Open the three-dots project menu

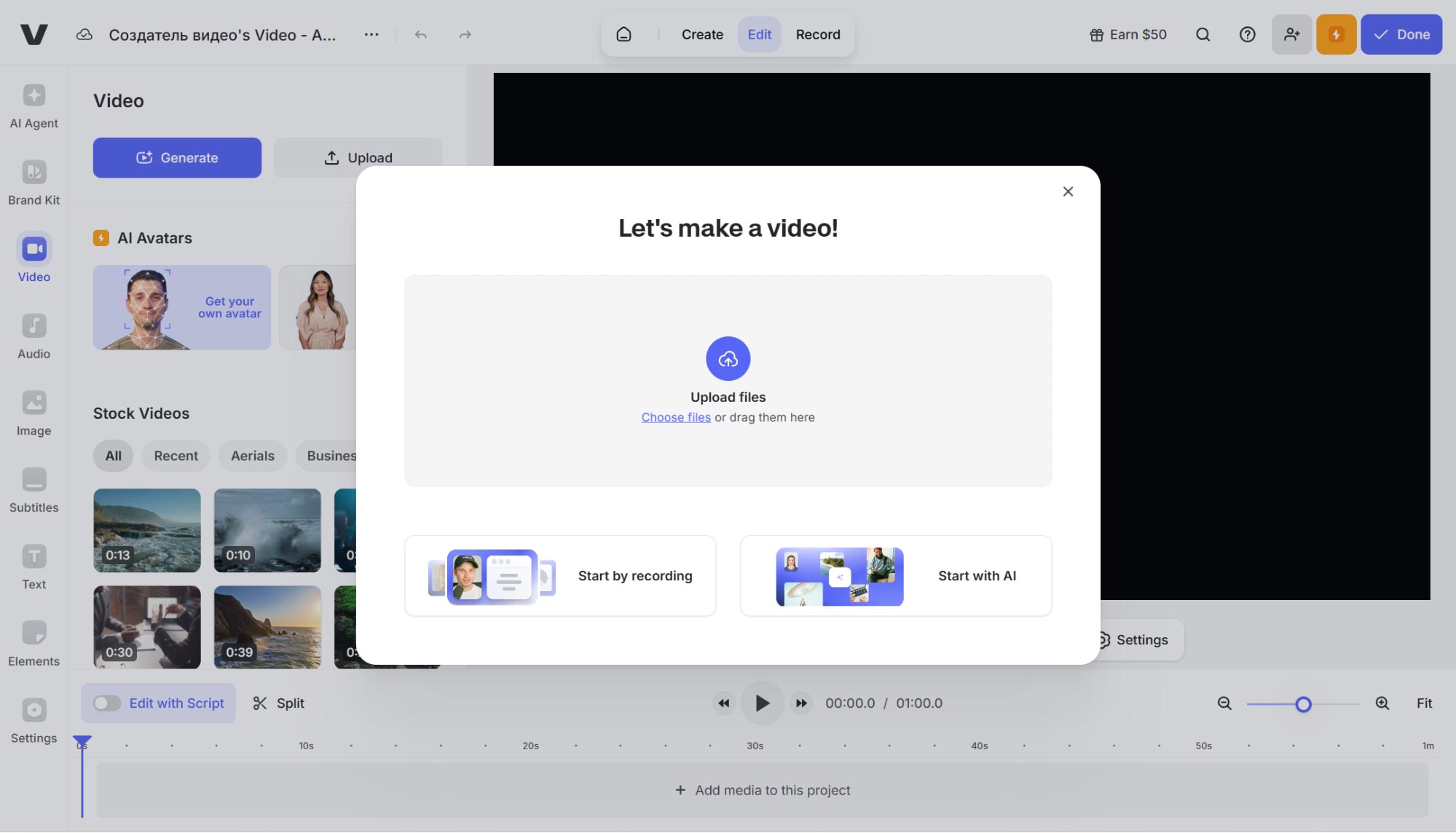click(x=371, y=34)
